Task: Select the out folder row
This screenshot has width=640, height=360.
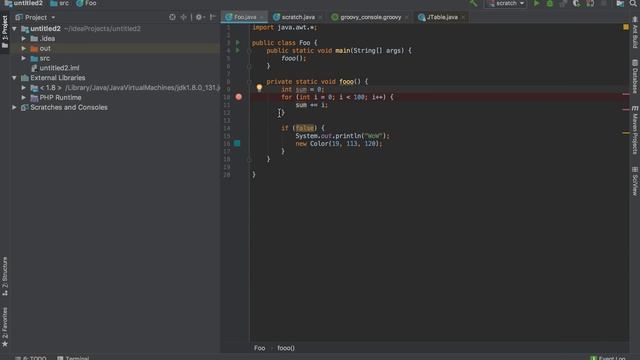Action: tap(115, 48)
